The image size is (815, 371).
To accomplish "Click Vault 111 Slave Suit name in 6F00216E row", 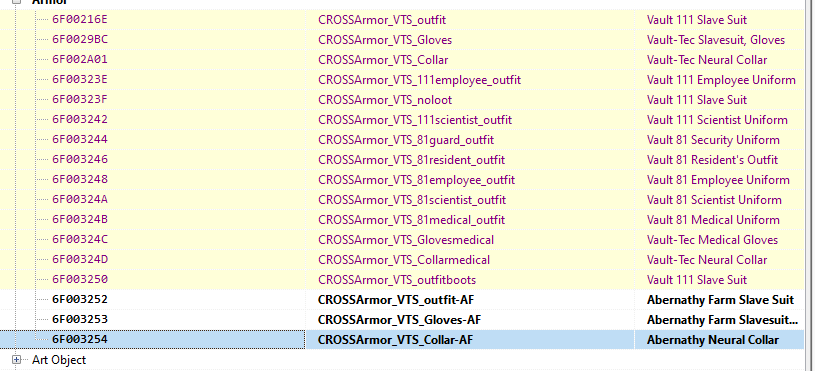I will click(696, 20).
